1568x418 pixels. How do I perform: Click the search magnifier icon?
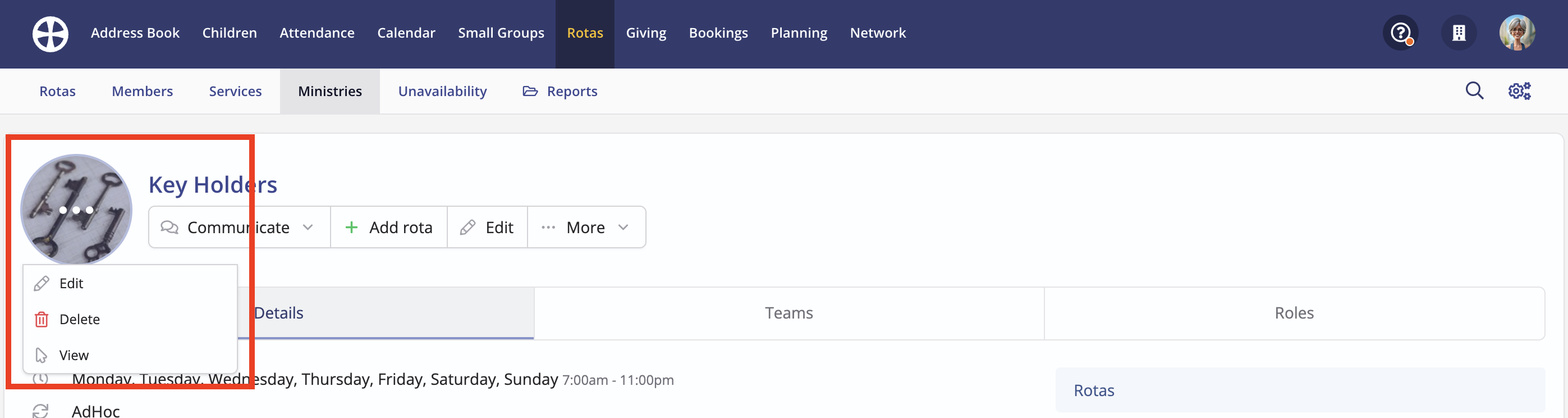(1474, 91)
